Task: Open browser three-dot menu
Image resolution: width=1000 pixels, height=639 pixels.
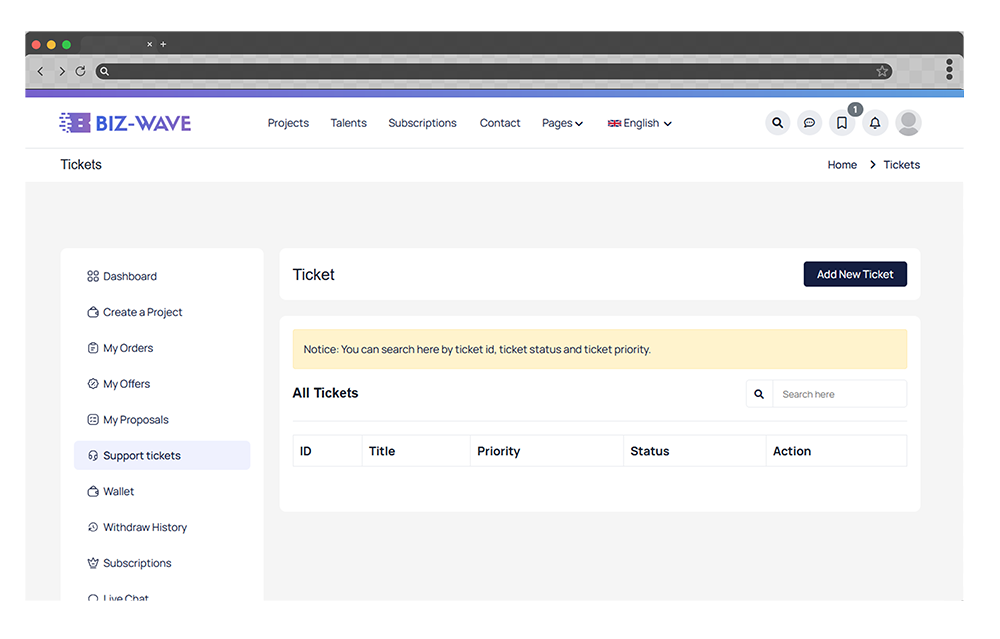Action: (x=949, y=70)
